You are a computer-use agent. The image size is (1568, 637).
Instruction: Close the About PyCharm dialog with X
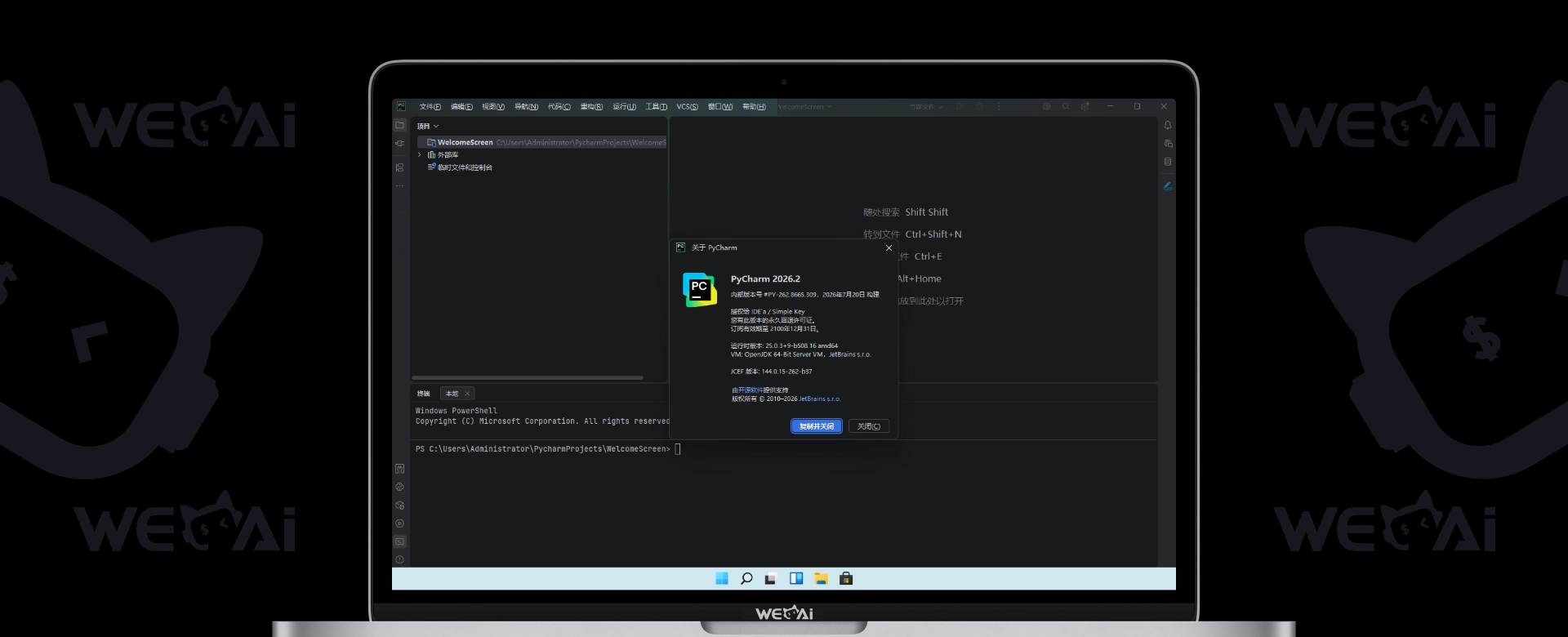[889, 247]
